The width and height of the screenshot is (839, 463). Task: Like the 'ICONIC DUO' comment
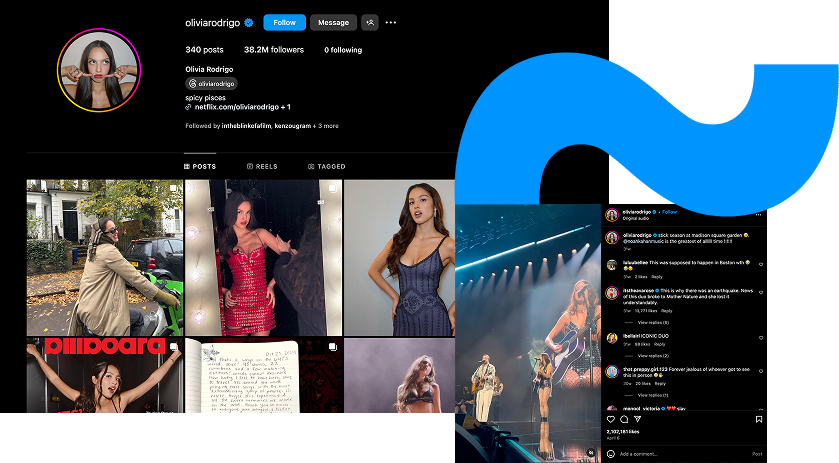coord(761,338)
